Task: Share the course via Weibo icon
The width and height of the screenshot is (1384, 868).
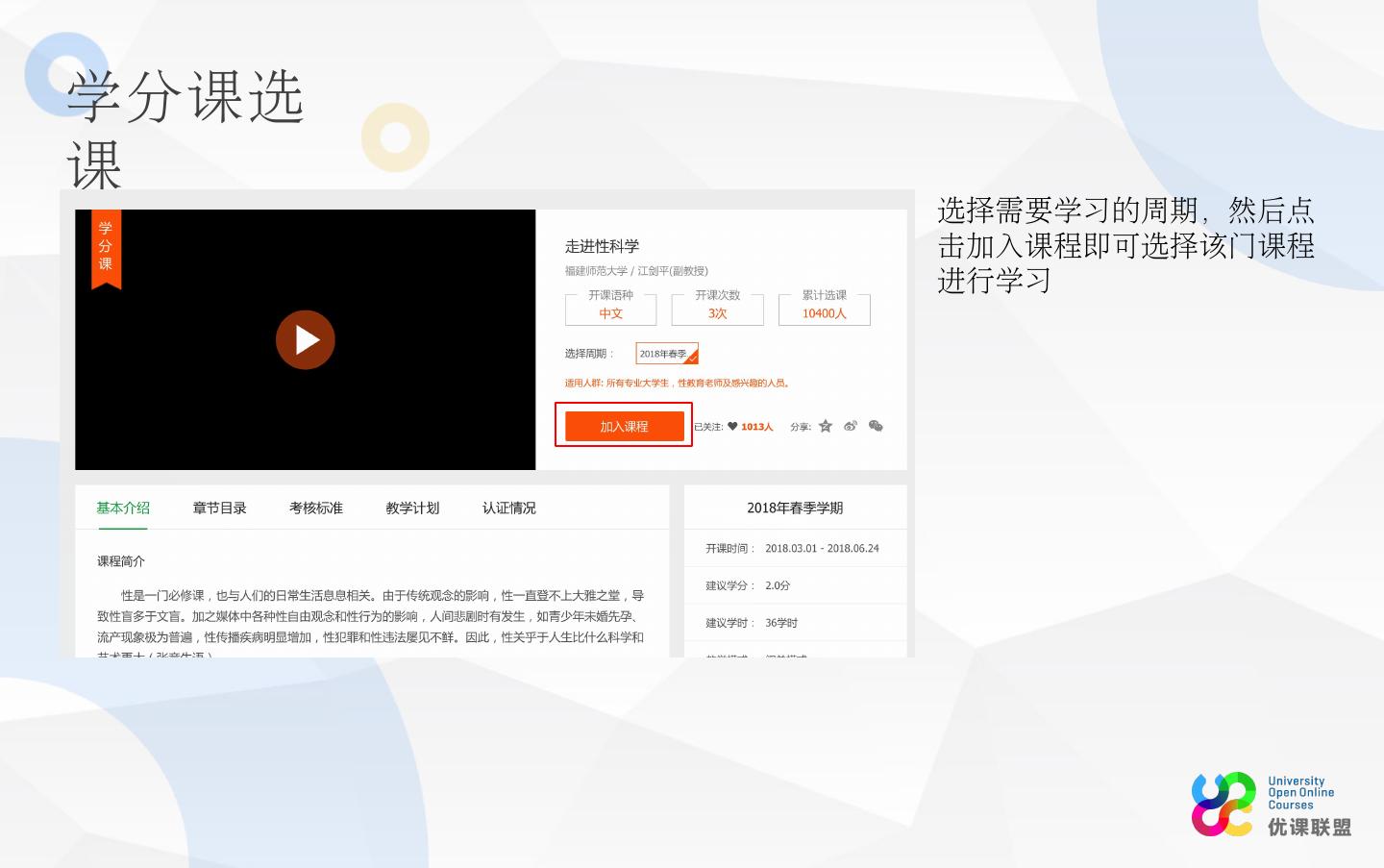Action: point(851,426)
